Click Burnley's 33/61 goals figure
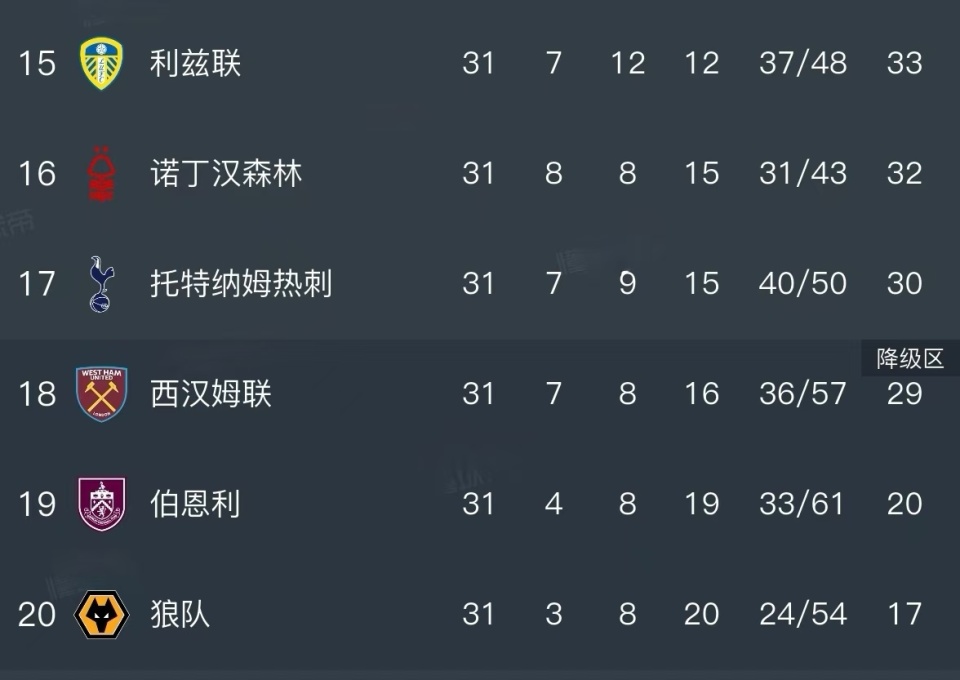This screenshot has width=960, height=680. pos(803,504)
